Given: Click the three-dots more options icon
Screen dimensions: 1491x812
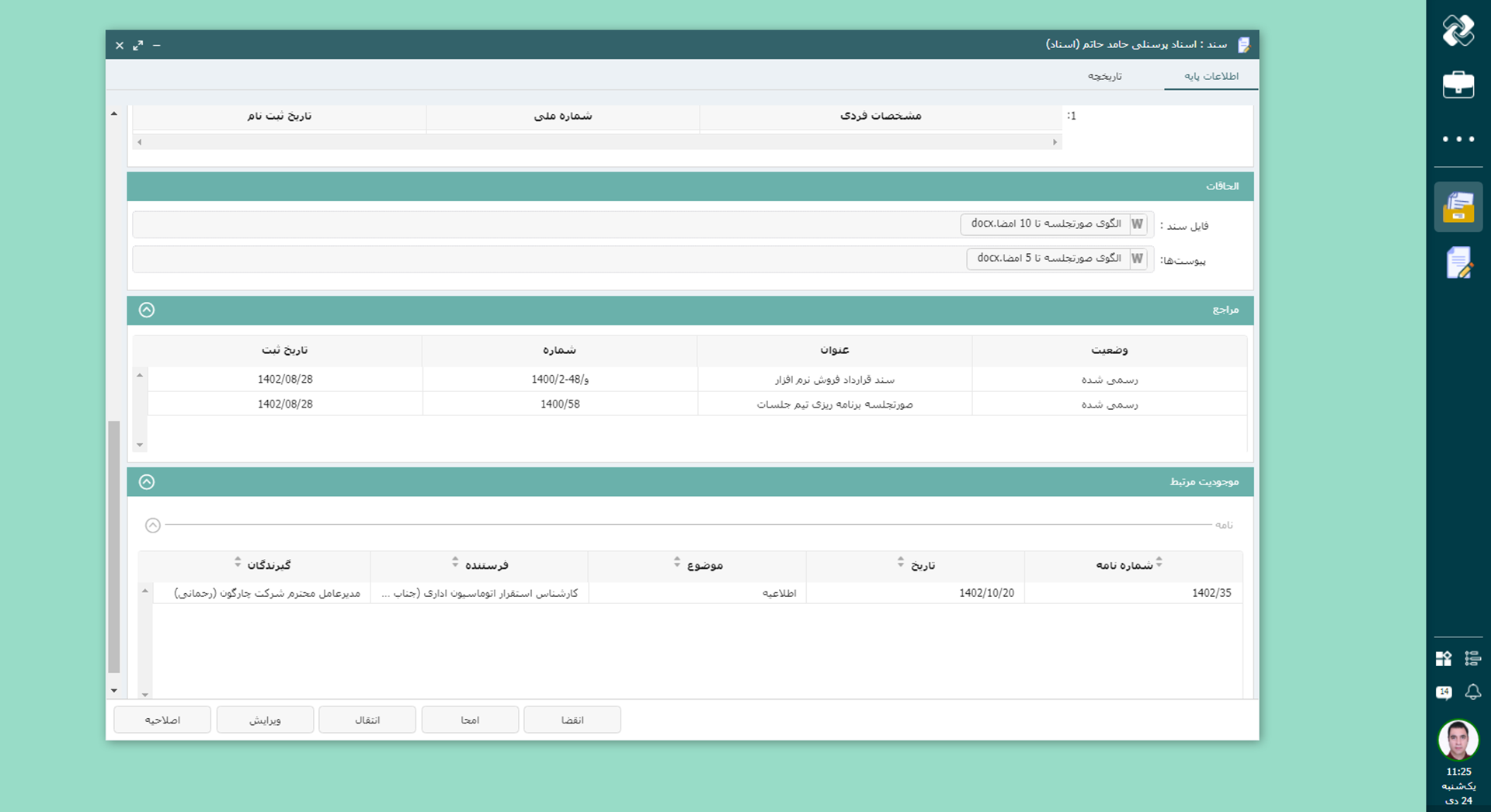Looking at the screenshot, I should pyautogui.click(x=1458, y=139).
